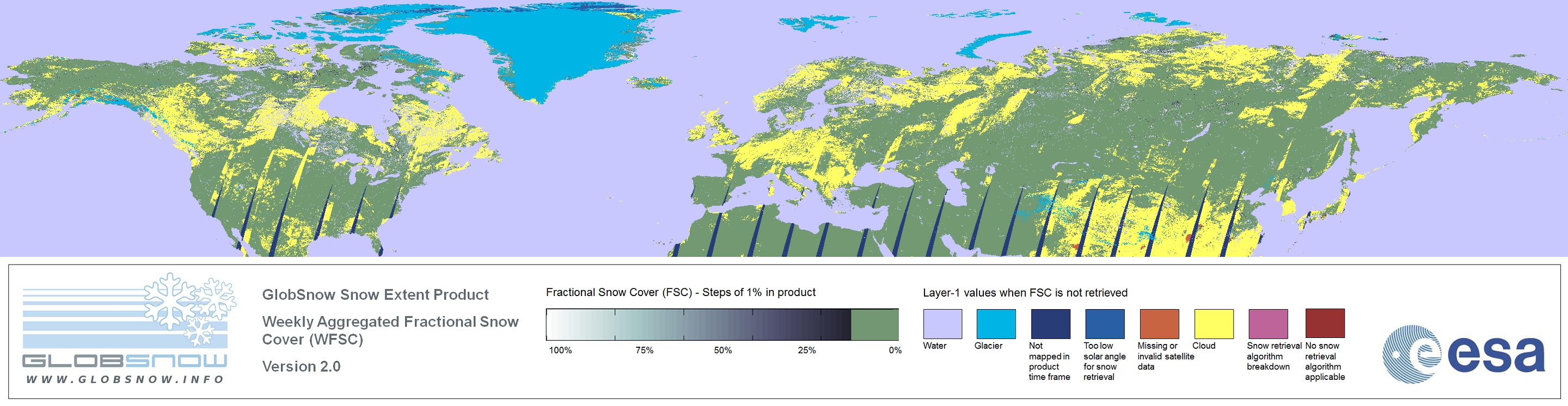Click the green 0% snow cover block
The image size is (1568, 406).
875,324
